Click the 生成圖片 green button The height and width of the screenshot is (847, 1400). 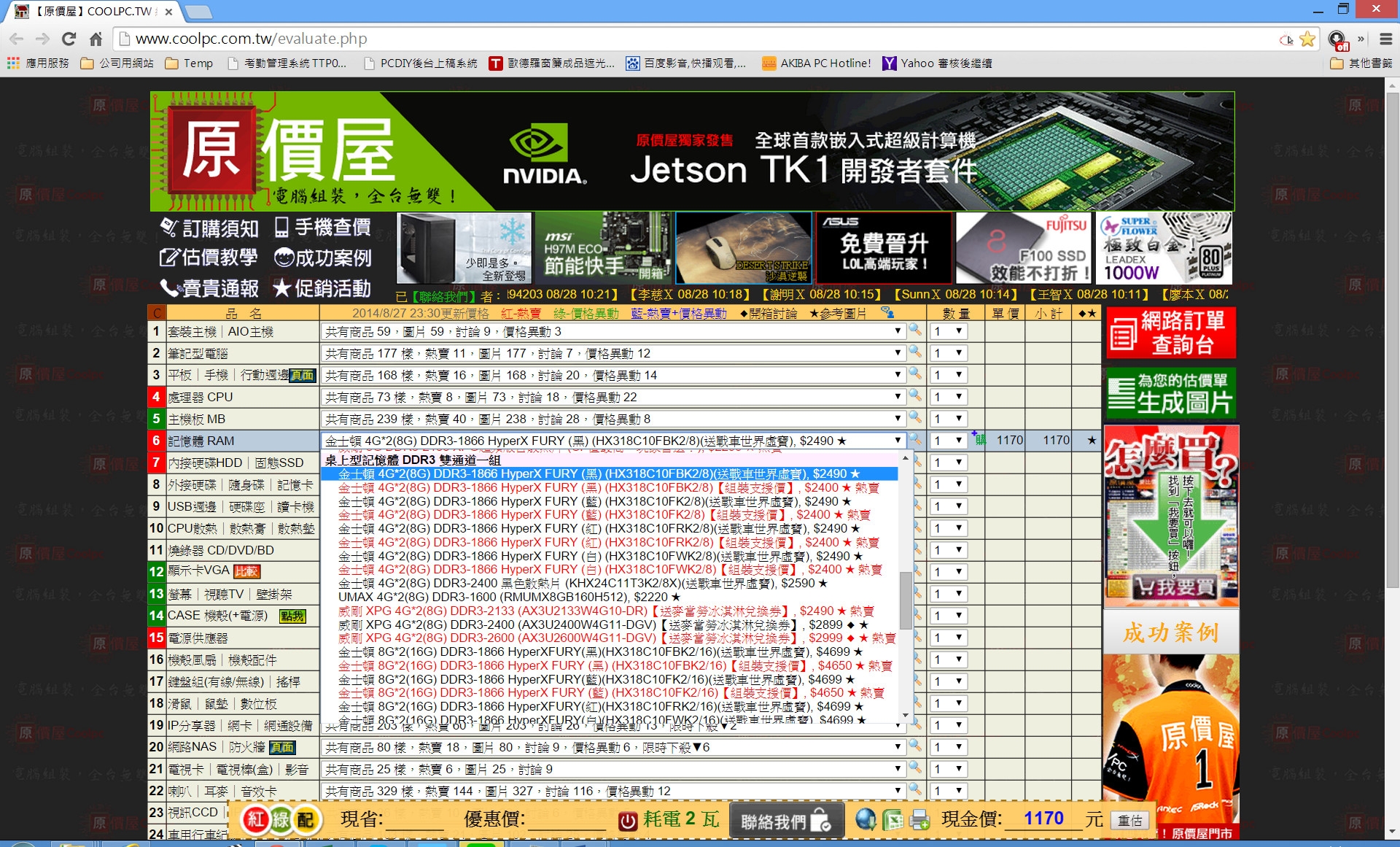pyautogui.click(x=1171, y=393)
